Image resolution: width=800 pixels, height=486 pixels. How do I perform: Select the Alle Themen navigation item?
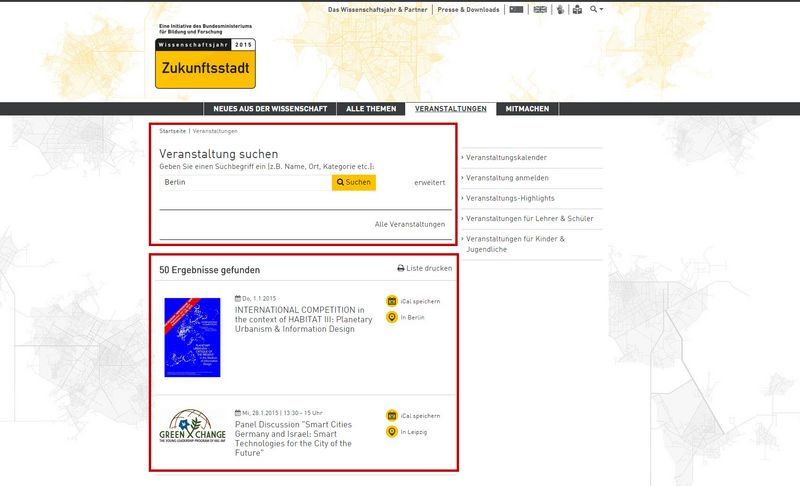pyautogui.click(x=371, y=108)
